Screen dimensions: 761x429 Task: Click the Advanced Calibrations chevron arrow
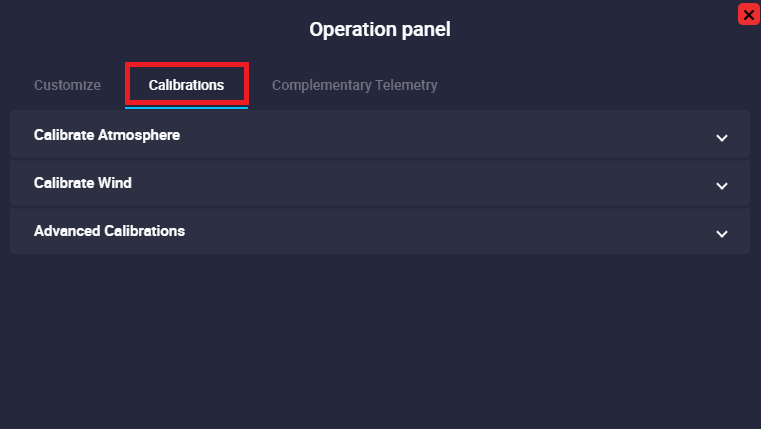coord(722,233)
